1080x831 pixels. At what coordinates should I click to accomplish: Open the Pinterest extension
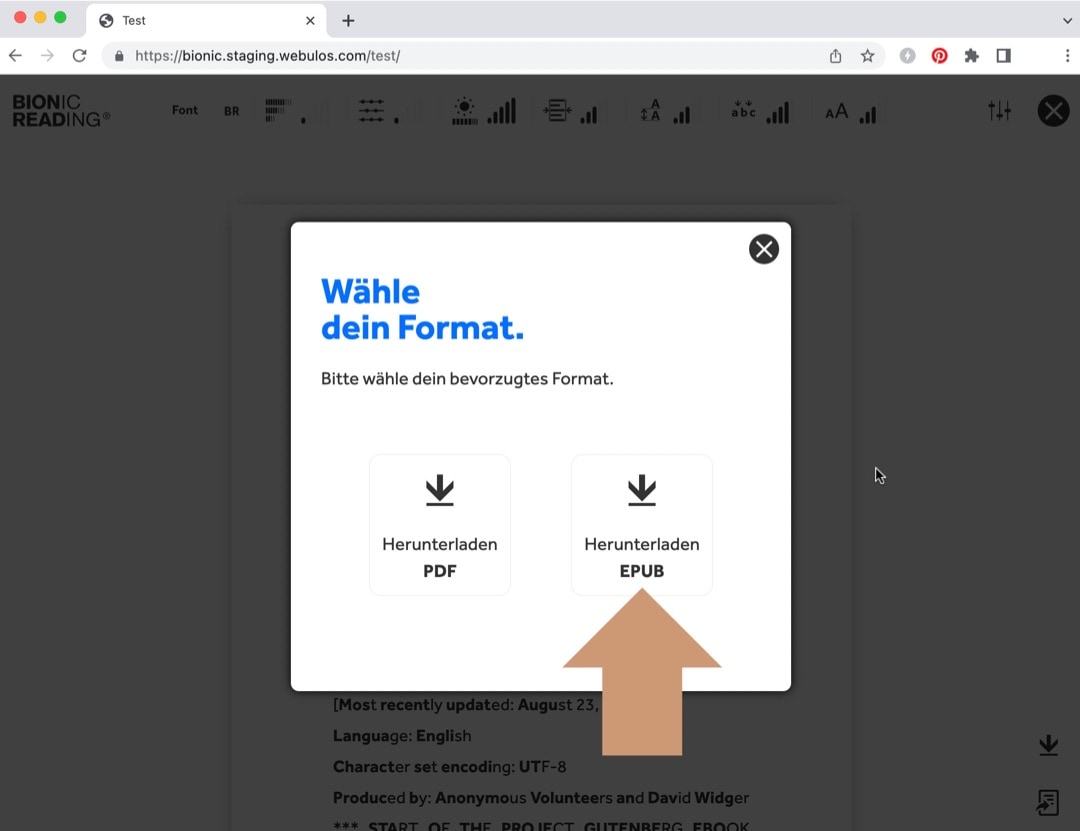pyautogui.click(x=939, y=56)
